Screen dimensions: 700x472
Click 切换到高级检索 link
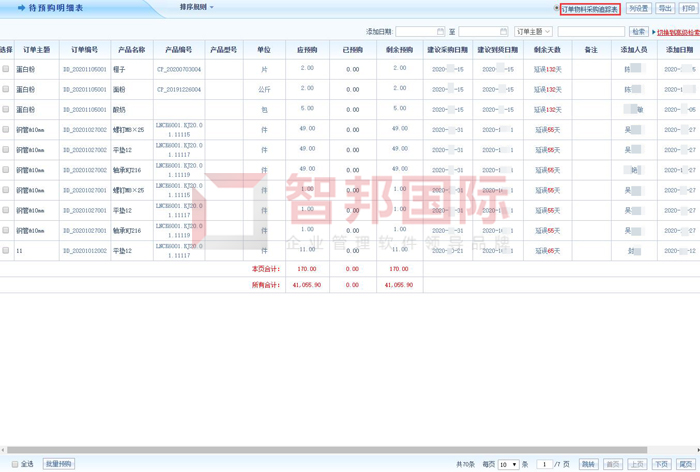pos(678,32)
